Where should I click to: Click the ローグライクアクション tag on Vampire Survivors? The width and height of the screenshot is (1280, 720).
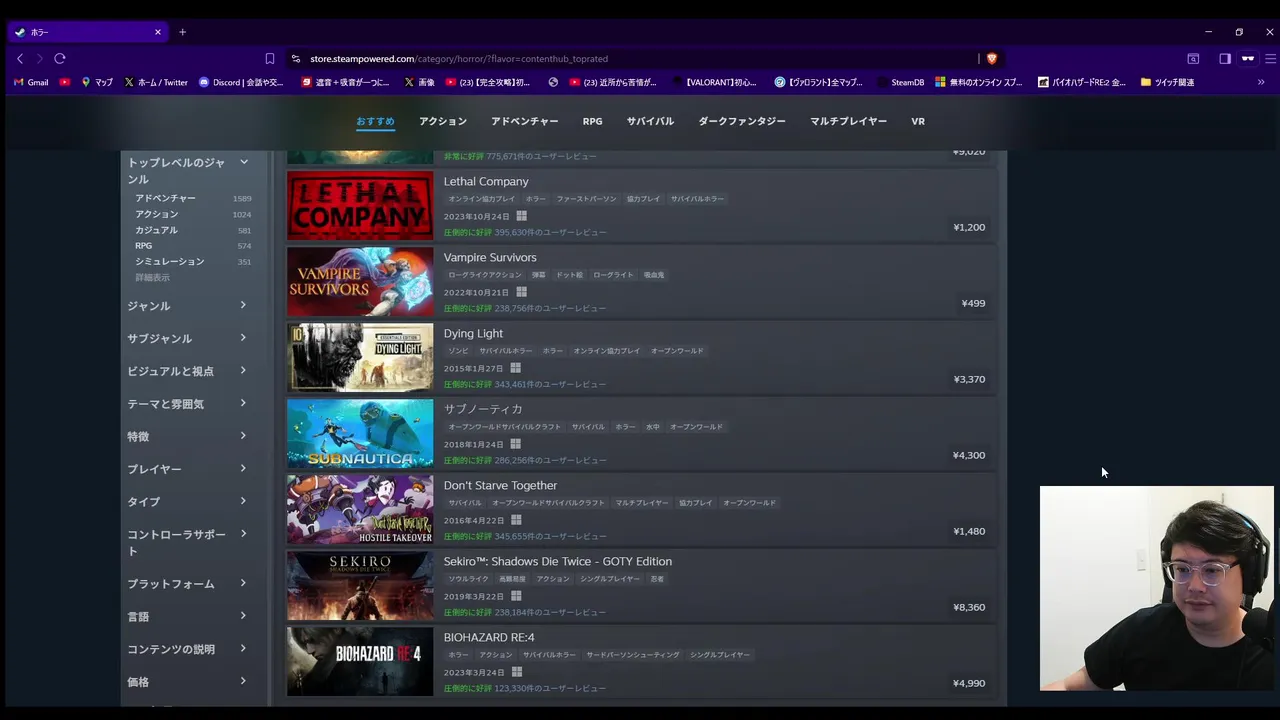[x=485, y=275]
